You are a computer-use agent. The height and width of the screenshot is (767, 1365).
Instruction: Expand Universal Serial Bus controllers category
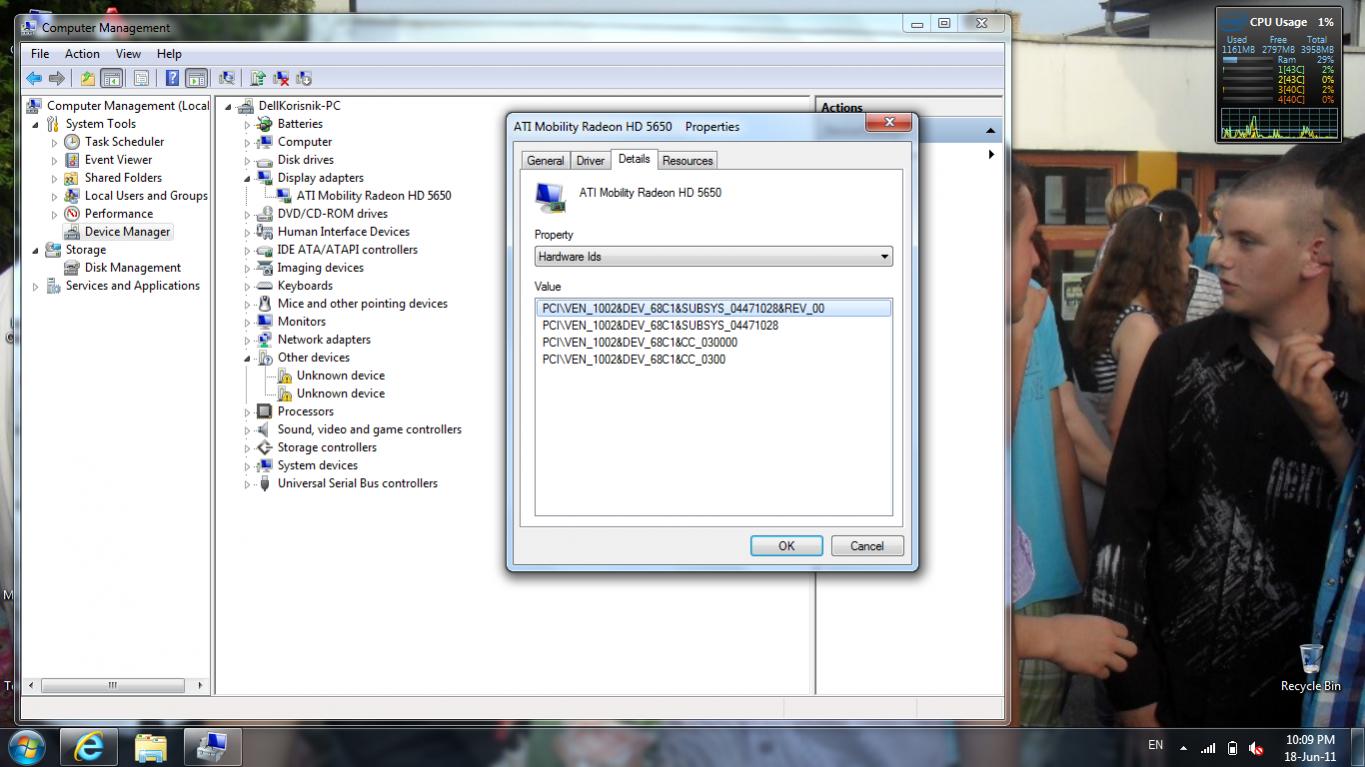pyautogui.click(x=247, y=485)
